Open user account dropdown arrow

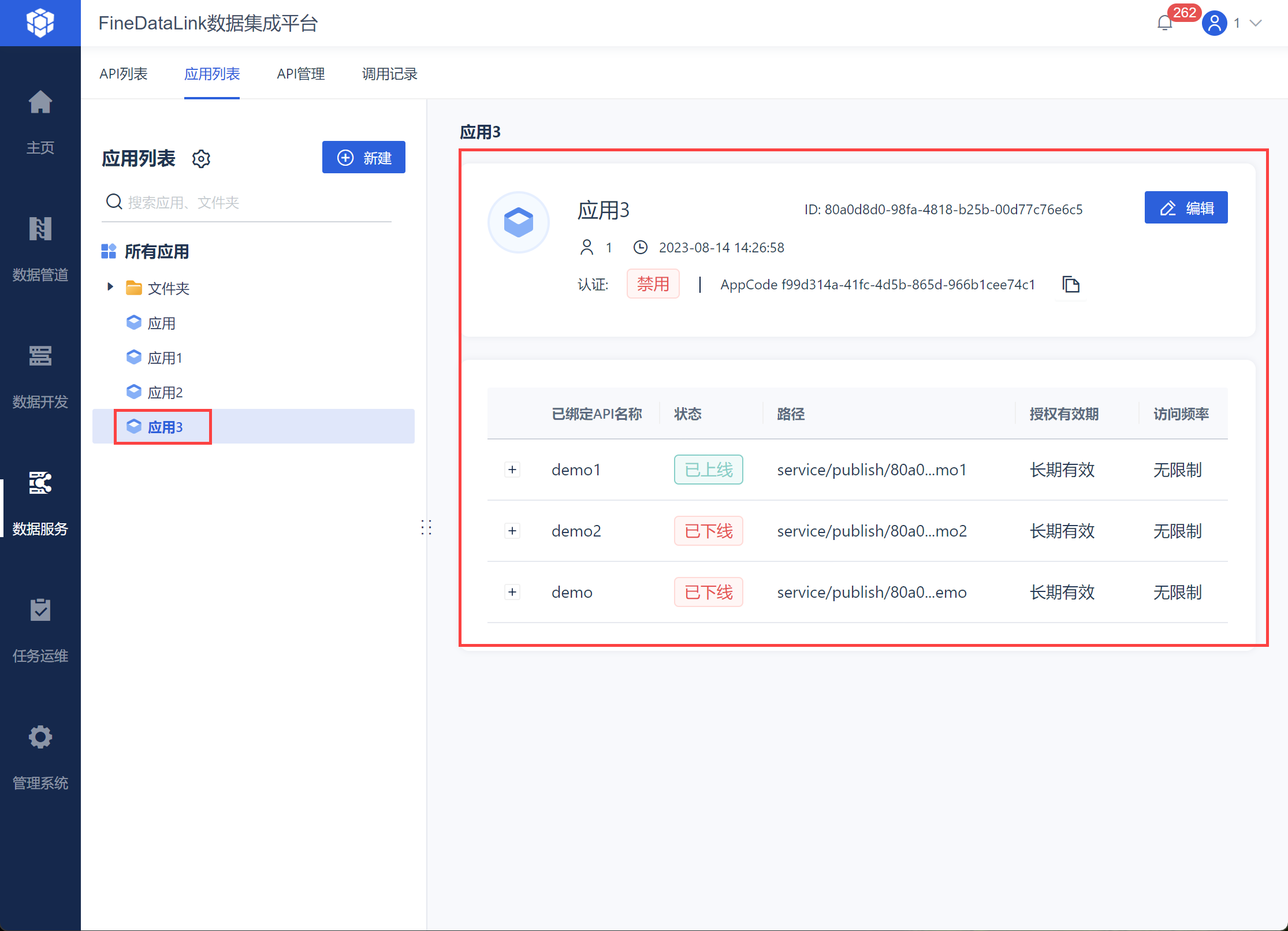click(1255, 23)
